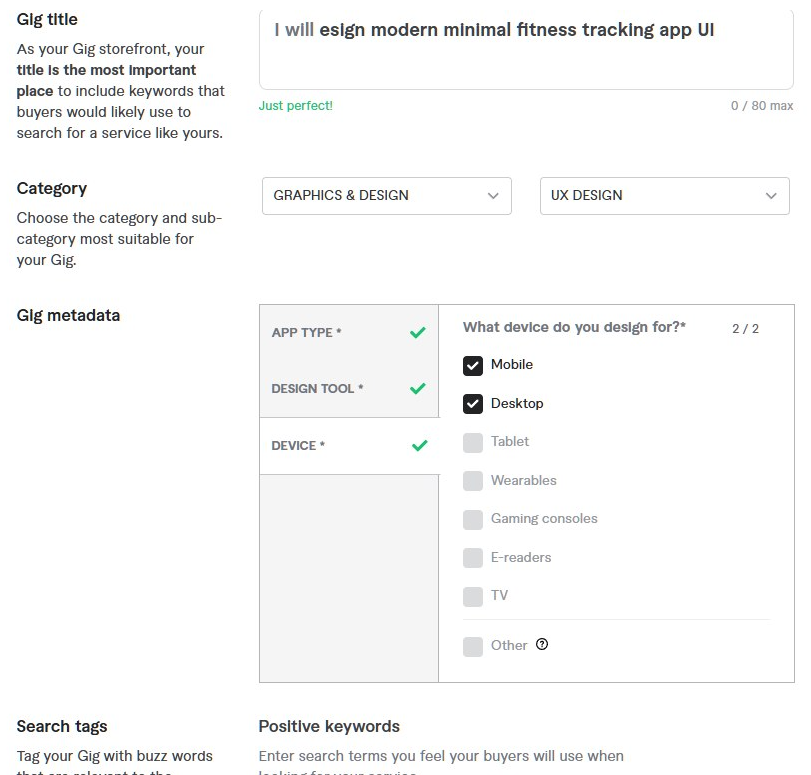Tick the Wearables checkbox
This screenshot has width=811, height=775.
coord(473,481)
